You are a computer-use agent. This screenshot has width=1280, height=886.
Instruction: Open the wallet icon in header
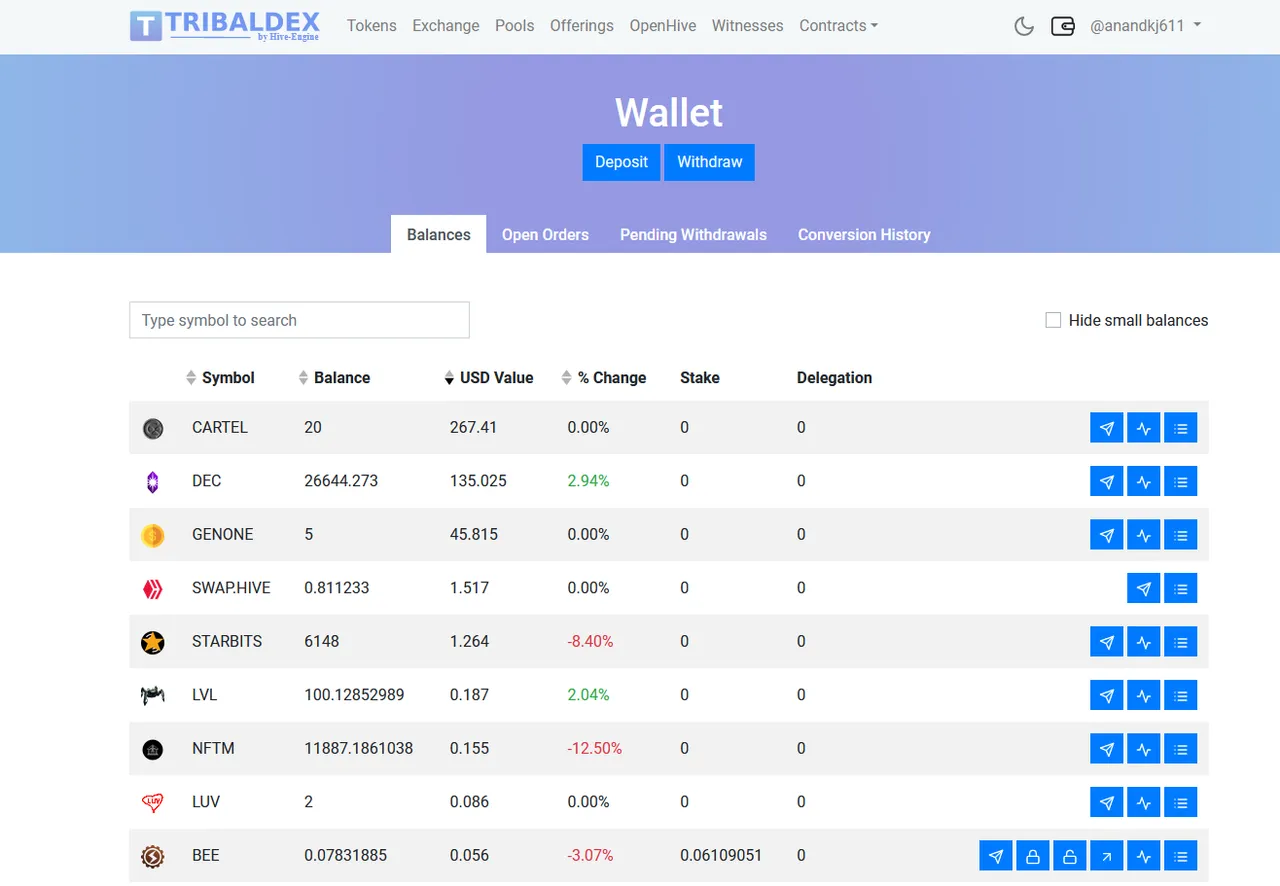tap(1062, 26)
